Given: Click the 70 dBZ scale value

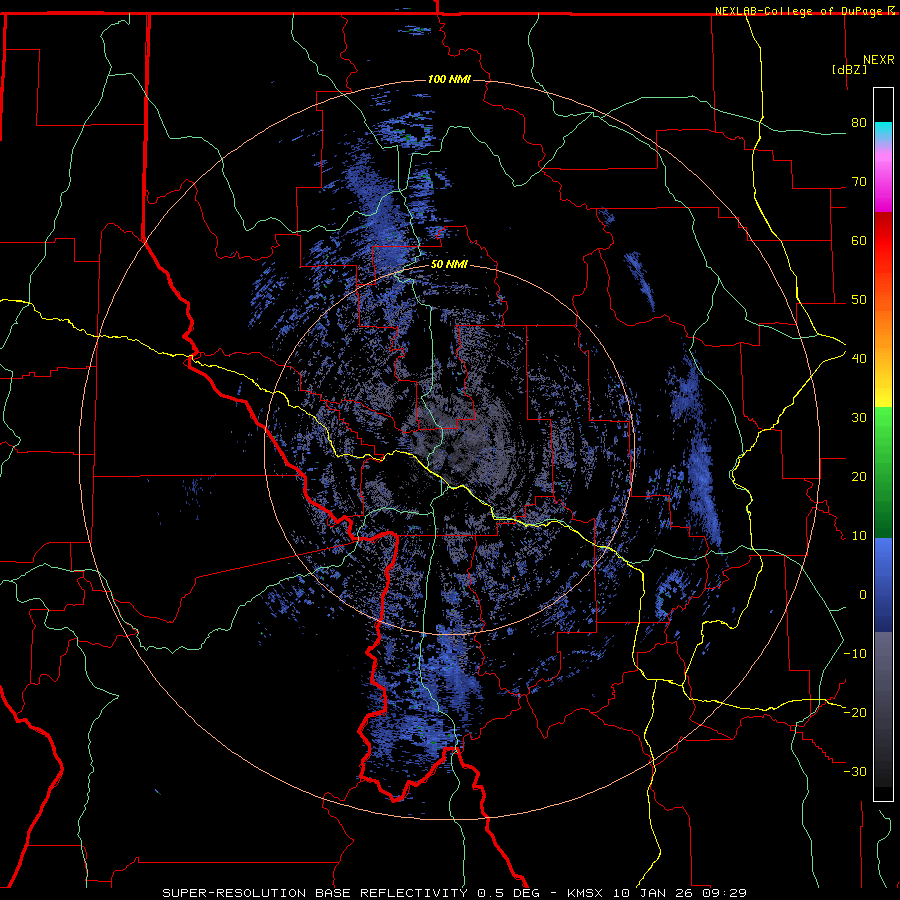Looking at the screenshot, I should (859, 182).
